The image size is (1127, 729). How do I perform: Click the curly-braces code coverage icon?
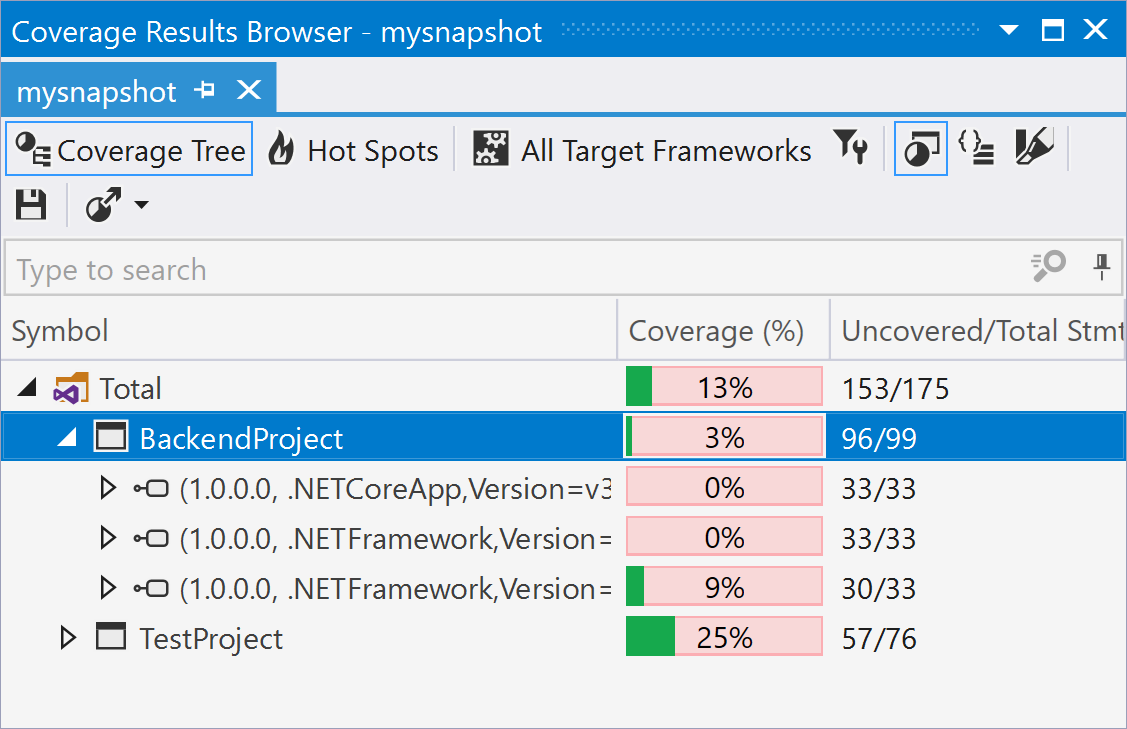coord(977,148)
